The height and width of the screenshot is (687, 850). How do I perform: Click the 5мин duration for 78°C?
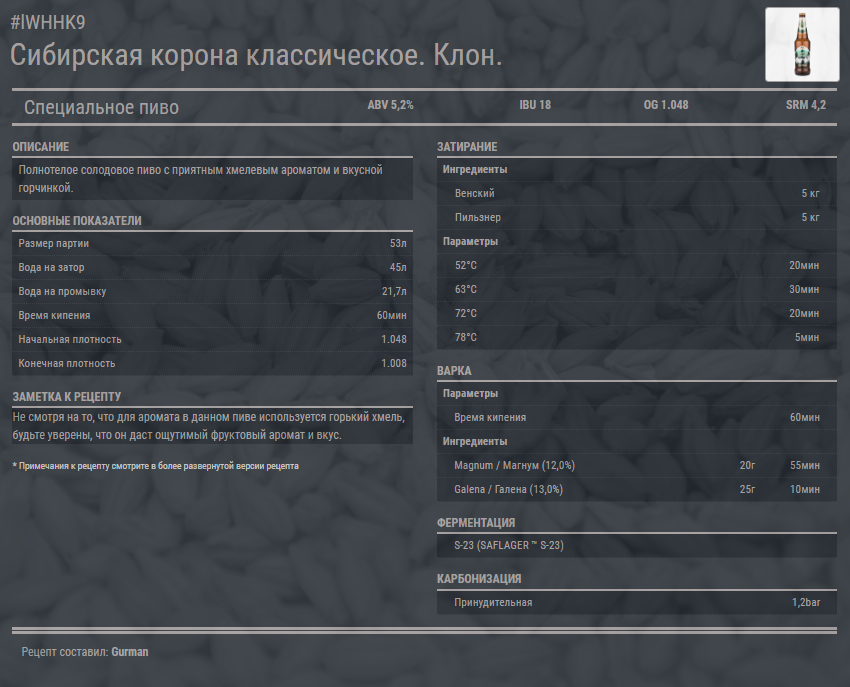pos(807,337)
